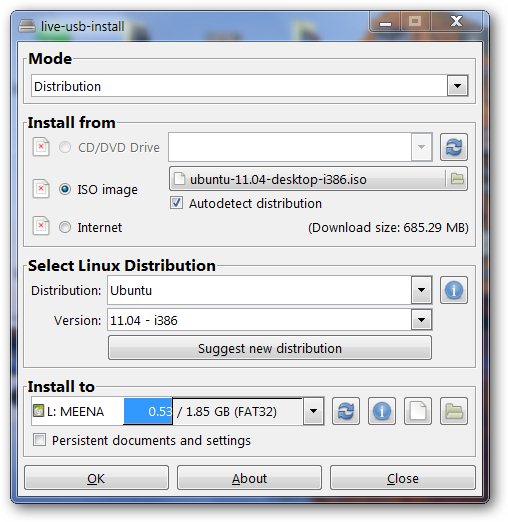This screenshot has width=508, height=522.
Task: Select the Internet radio button
Action: (65, 227)
